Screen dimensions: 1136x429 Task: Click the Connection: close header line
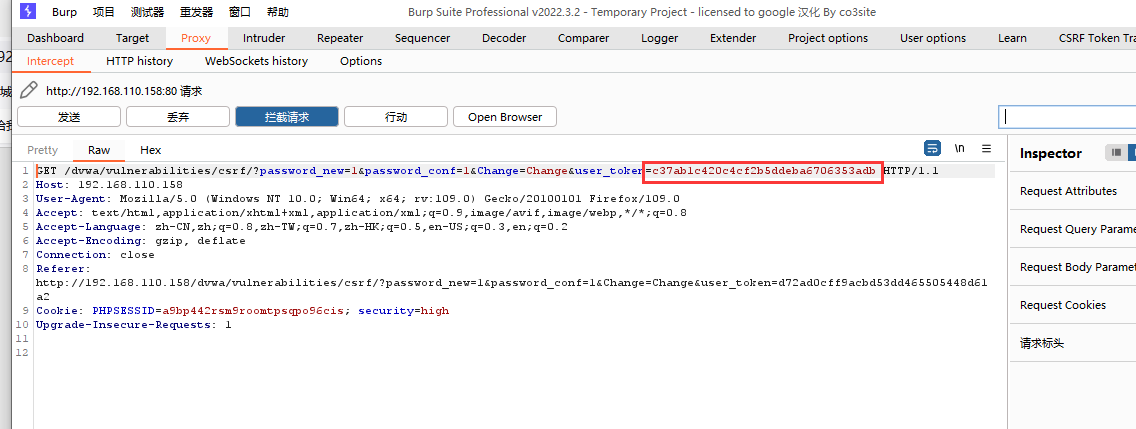pos(95,254)
